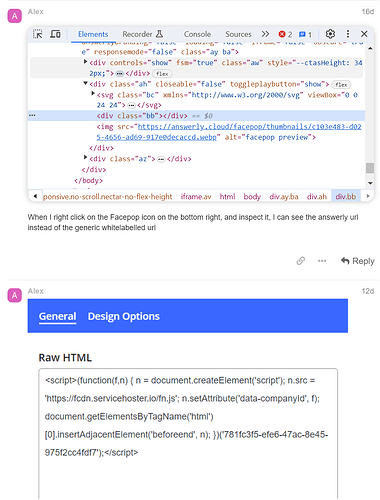Click Alex's avatar on first comment
Image resolution: width=380 pixels, height=500 pixels.
click(x=15, y=16)
